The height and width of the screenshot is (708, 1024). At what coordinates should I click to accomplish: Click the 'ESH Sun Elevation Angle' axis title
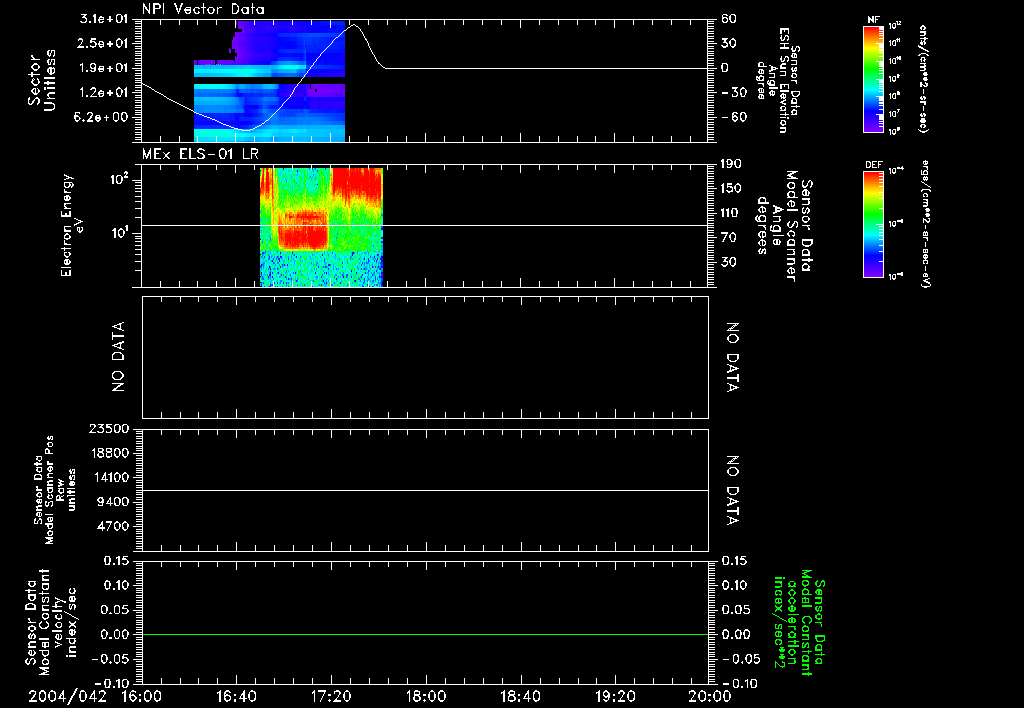tap(777, 80)
